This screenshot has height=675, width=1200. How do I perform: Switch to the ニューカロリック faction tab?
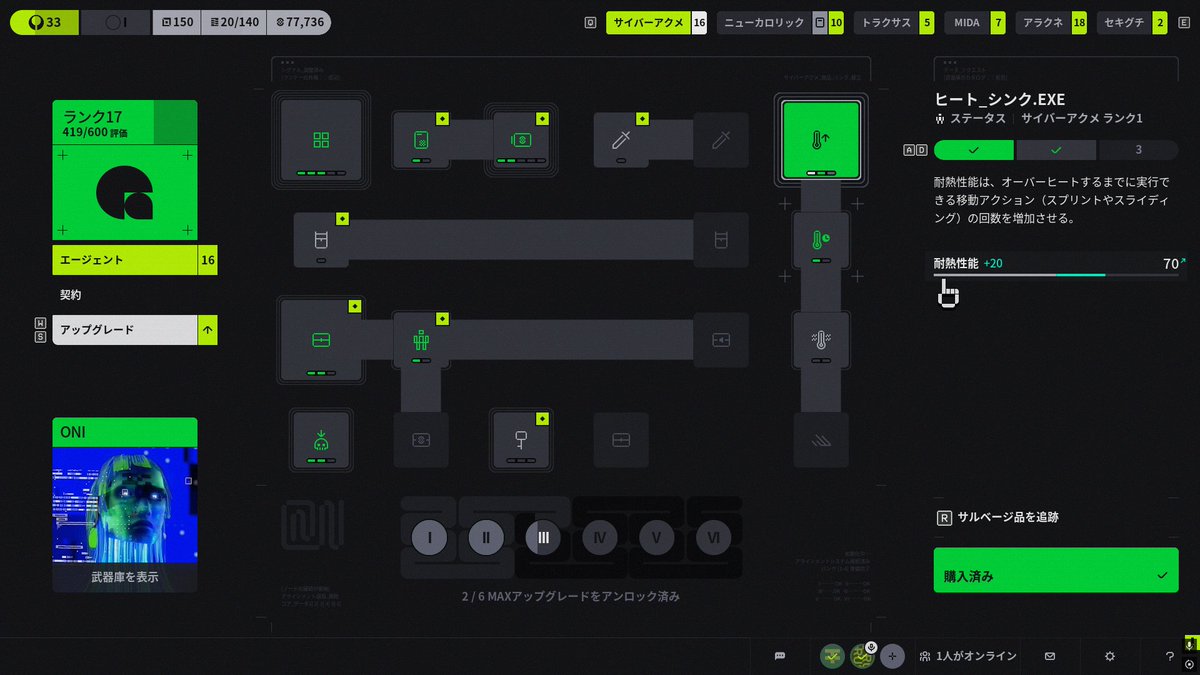click(x=781, y=22)
